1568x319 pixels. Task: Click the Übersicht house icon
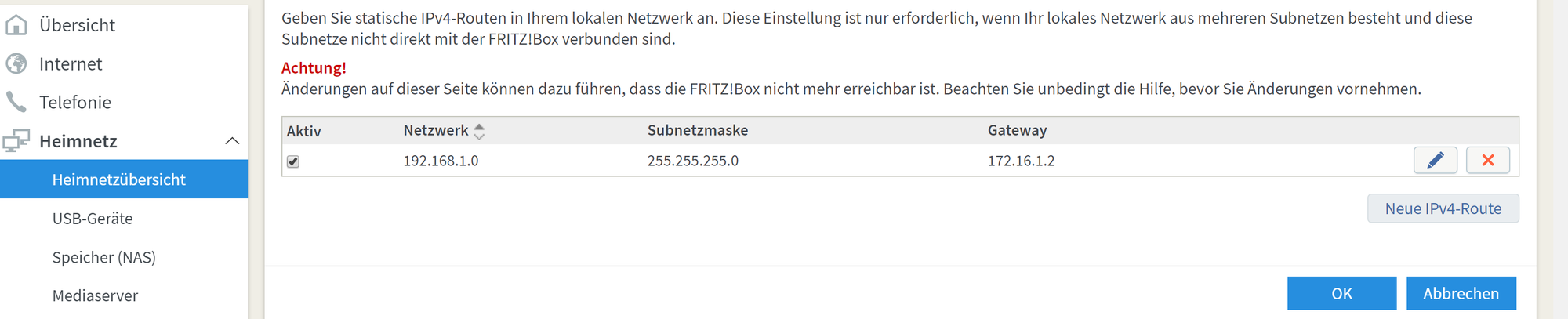click(x=16, y=25)
